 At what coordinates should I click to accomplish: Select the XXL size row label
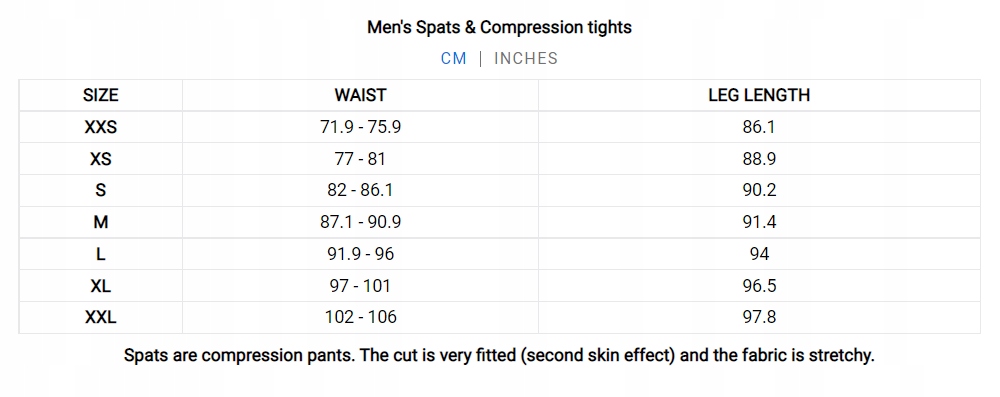tap(101, 317)
